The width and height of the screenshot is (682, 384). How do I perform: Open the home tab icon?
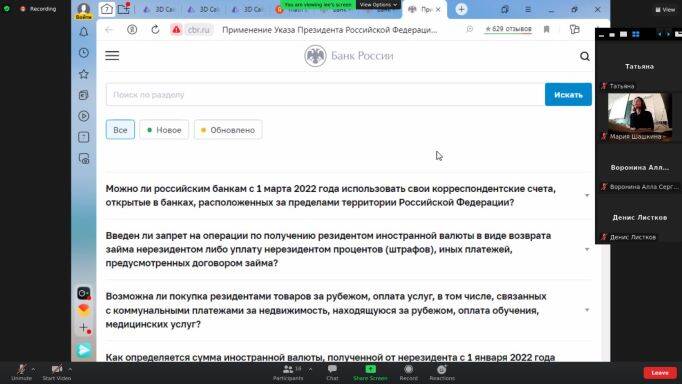tap(107, 9)
